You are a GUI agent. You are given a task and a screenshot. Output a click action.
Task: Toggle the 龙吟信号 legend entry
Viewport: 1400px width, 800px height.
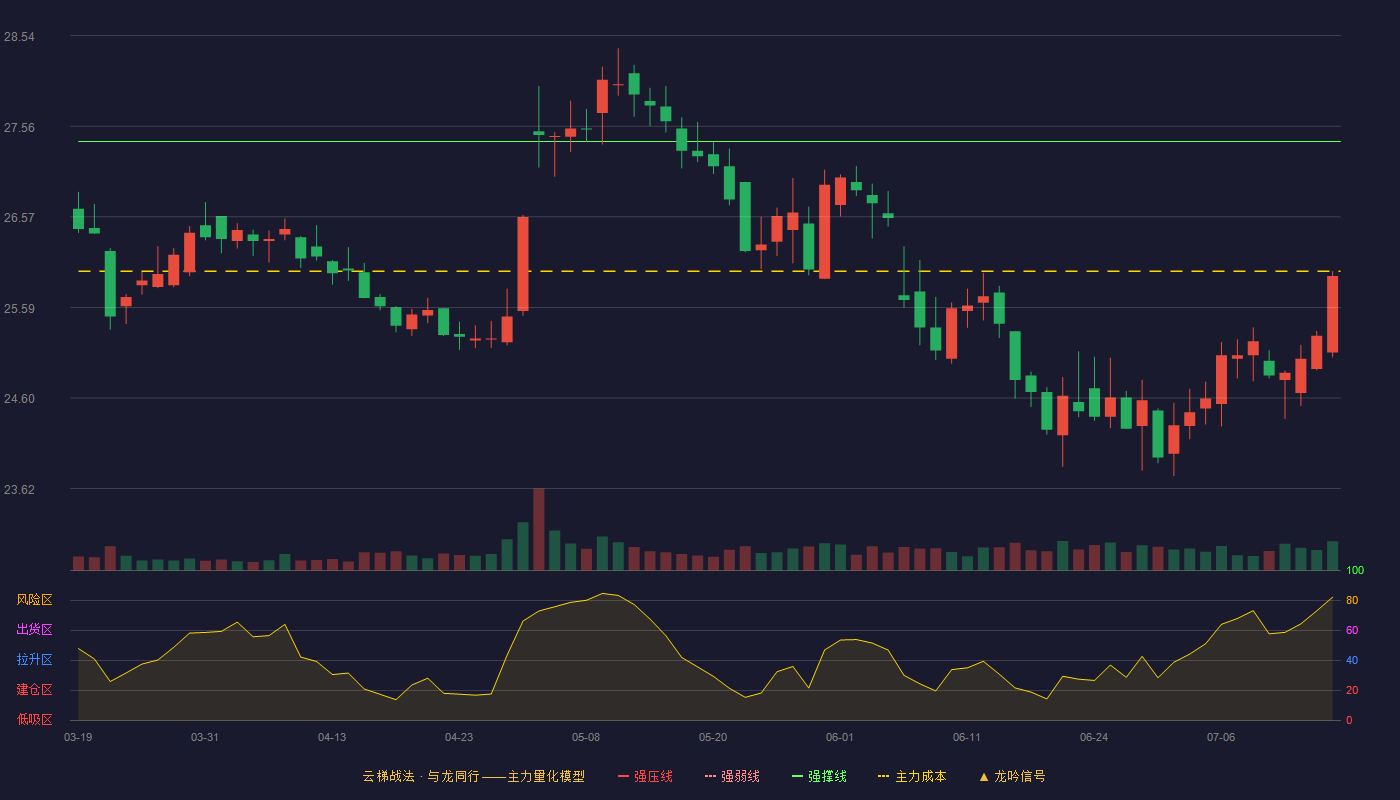(1012, 776)
